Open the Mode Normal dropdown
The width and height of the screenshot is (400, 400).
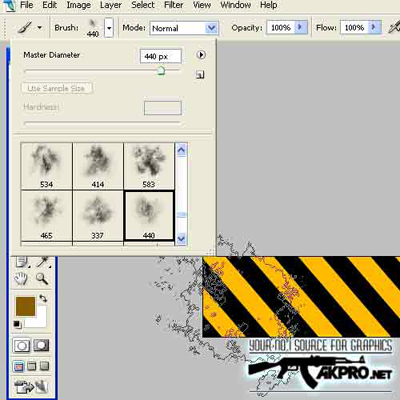click(184, 28)
